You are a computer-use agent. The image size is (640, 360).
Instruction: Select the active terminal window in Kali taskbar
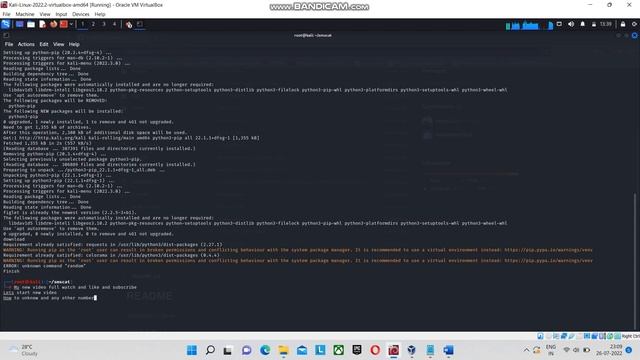[x=140, y=24]
